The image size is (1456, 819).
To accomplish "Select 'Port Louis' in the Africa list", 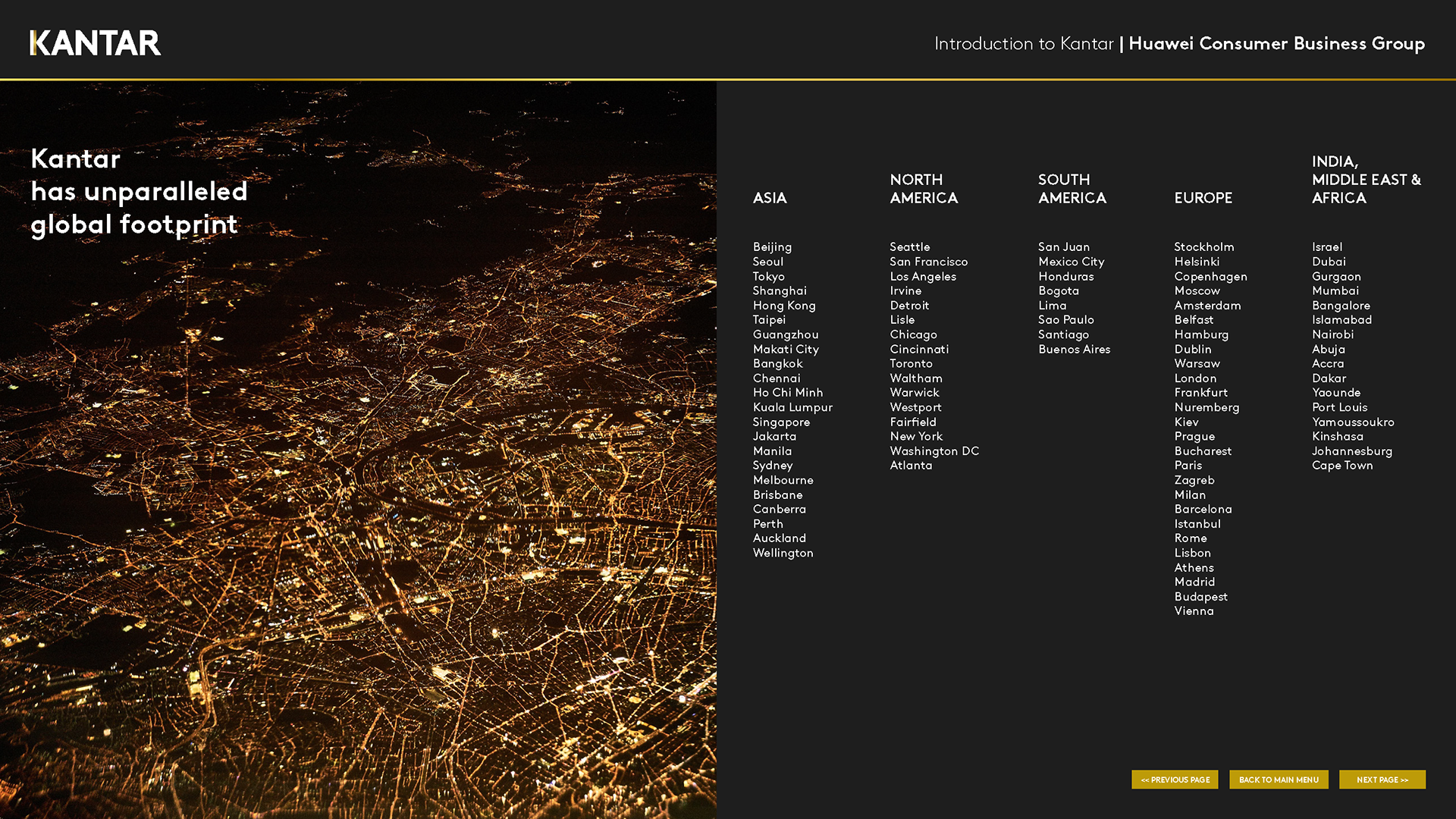I will tap(1340, 408).
